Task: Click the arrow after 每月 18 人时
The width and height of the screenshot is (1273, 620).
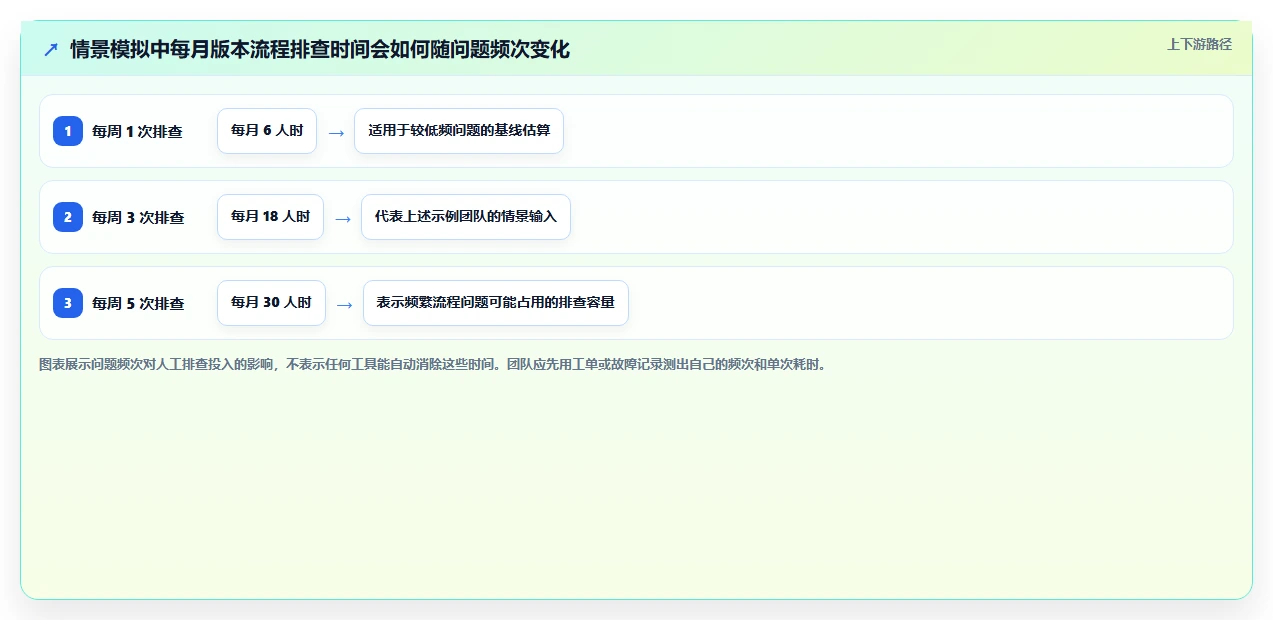Action: [343, 218]
